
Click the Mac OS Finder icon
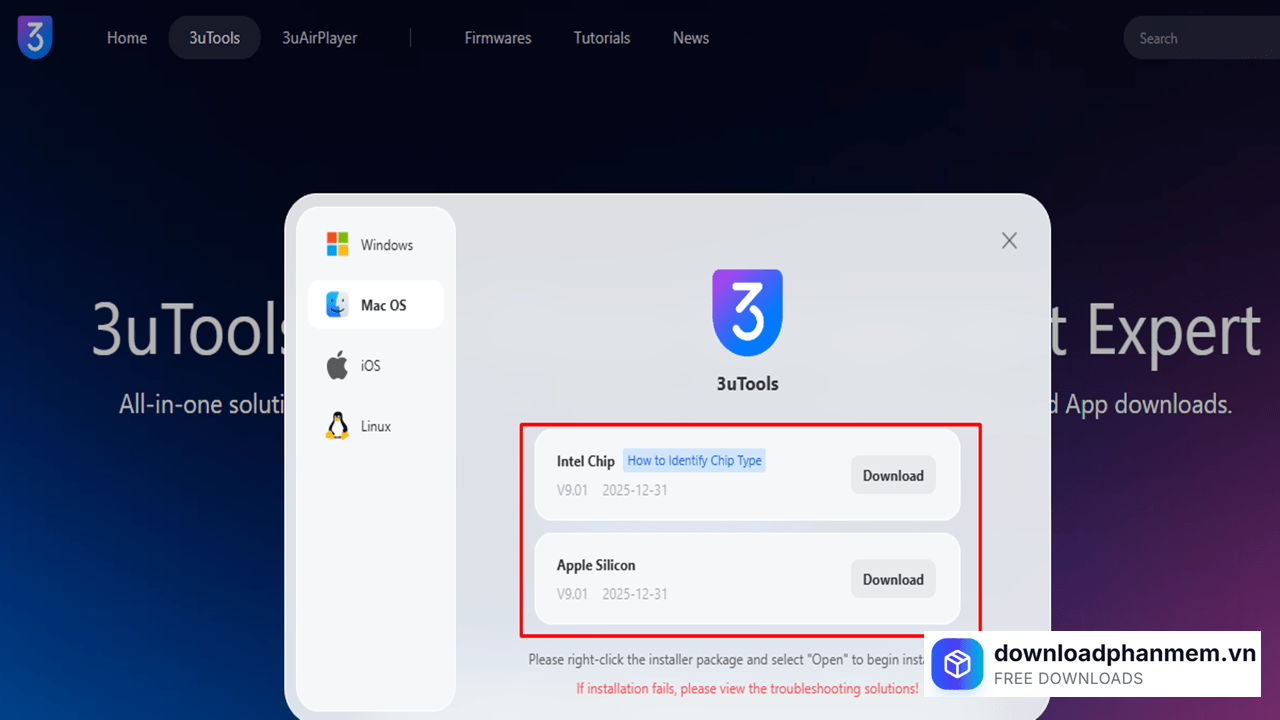338,305
